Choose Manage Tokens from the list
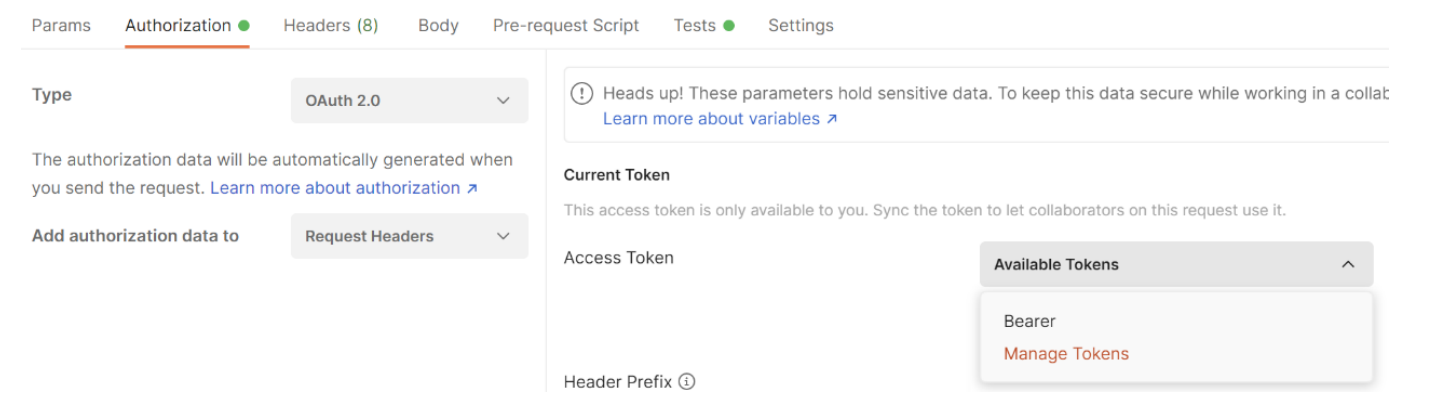The image size is (1438, 419). point(1066,353)
